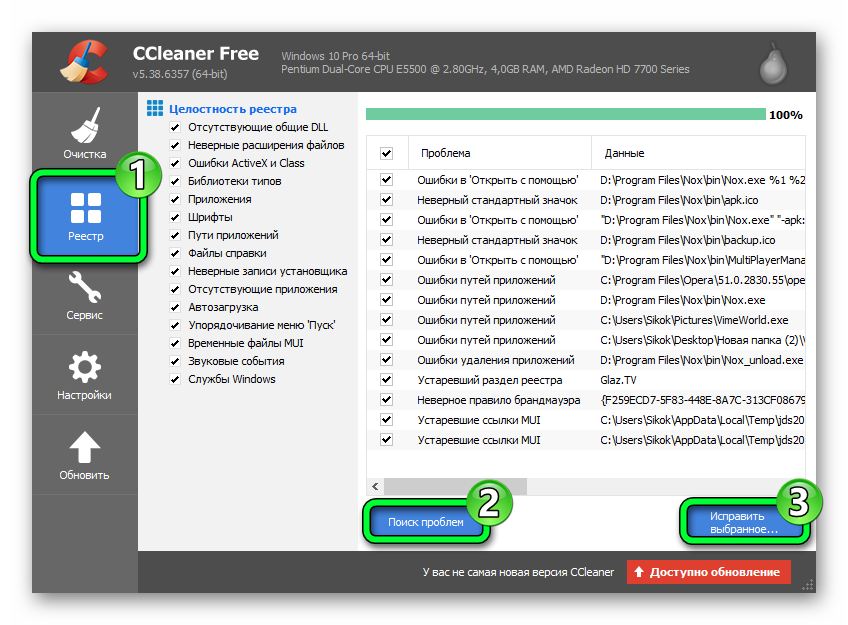Sort by the Проблема column header
The height and width of the screenshot is (625, 848).
click(499, 153)
